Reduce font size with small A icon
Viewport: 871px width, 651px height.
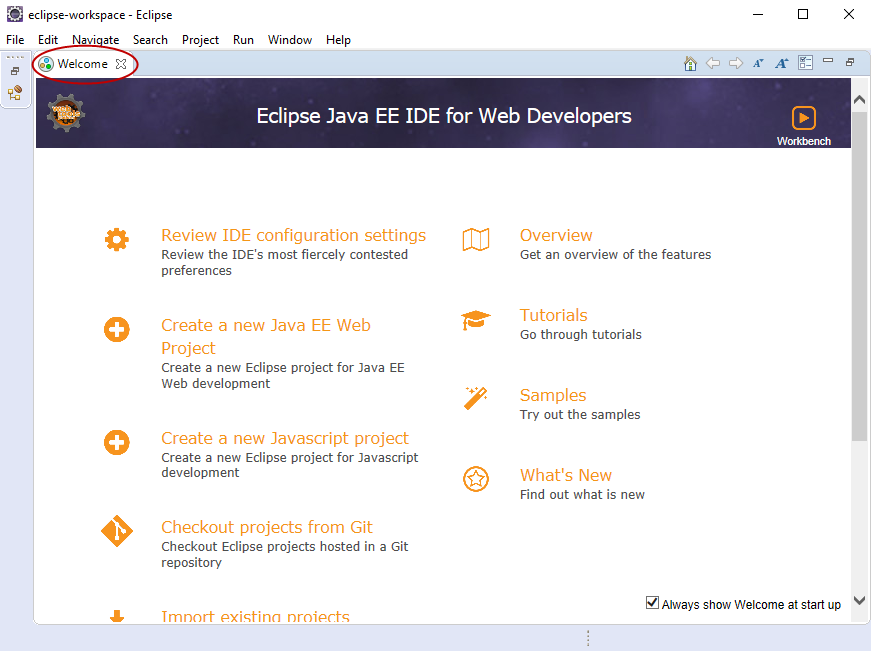pyautogui.click(x=758, y=63)
